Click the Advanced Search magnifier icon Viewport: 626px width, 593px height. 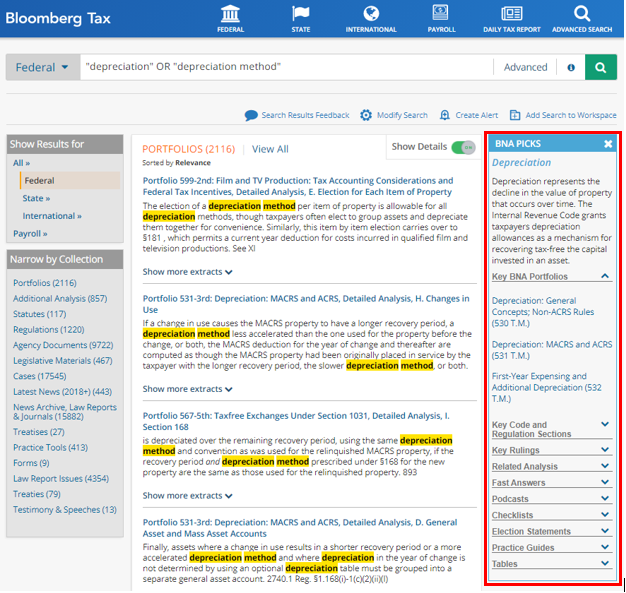[x=582, y=14]
